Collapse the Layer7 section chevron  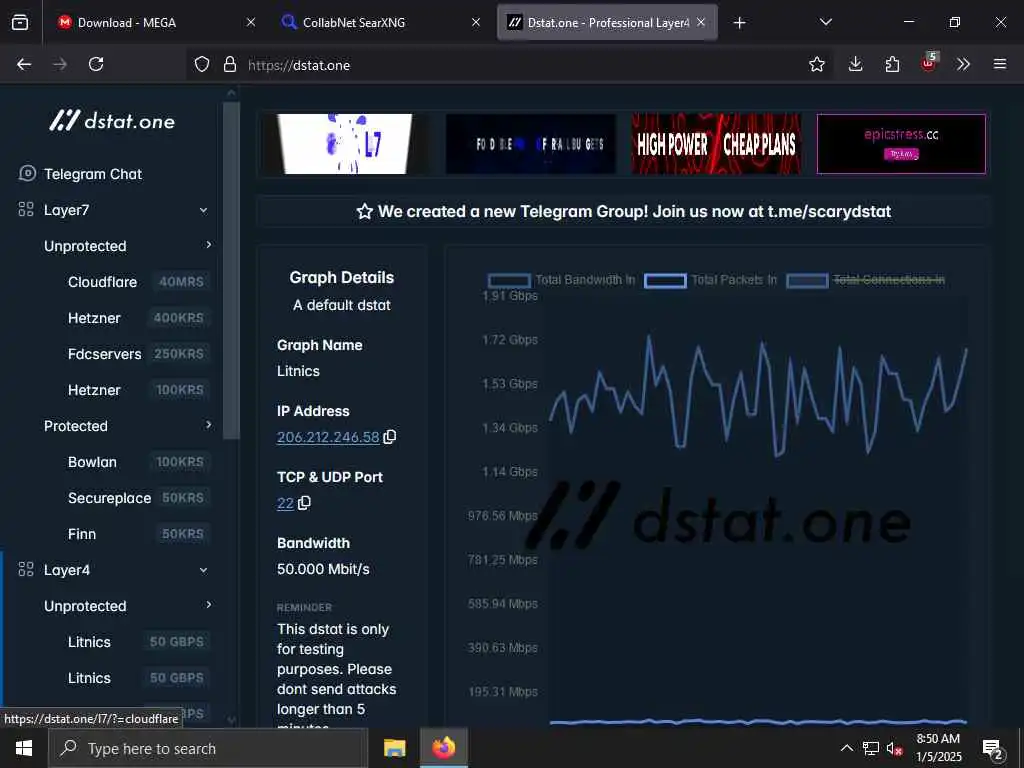pyautogui.click(x=204, y=210)
